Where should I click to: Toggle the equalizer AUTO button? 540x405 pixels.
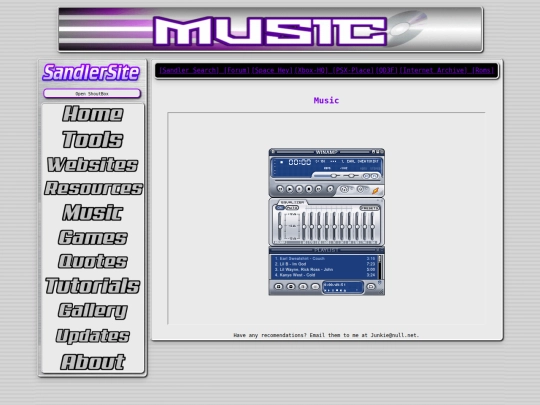click(x=292, y=208)
